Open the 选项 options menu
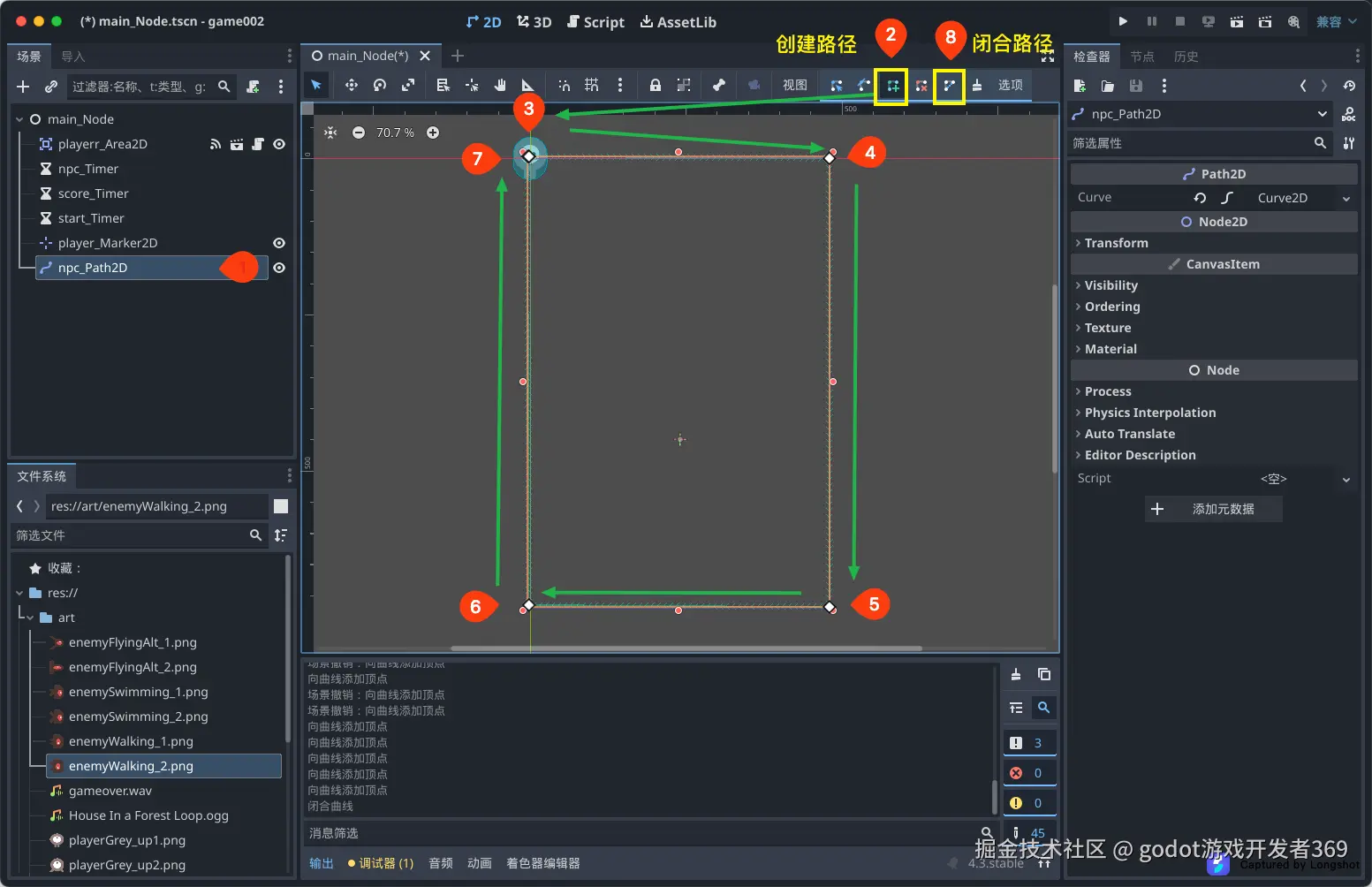The width and height of the screenshot is (1372, 887). [1011, 85]
